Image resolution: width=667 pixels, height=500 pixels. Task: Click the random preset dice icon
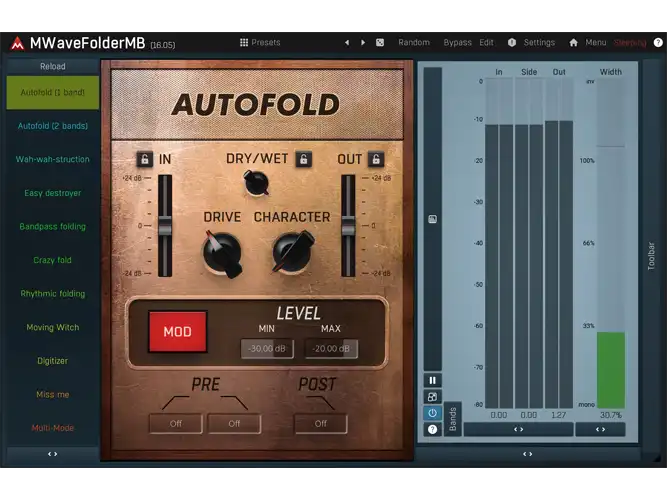pyautogui.click(x=380, y=43)
